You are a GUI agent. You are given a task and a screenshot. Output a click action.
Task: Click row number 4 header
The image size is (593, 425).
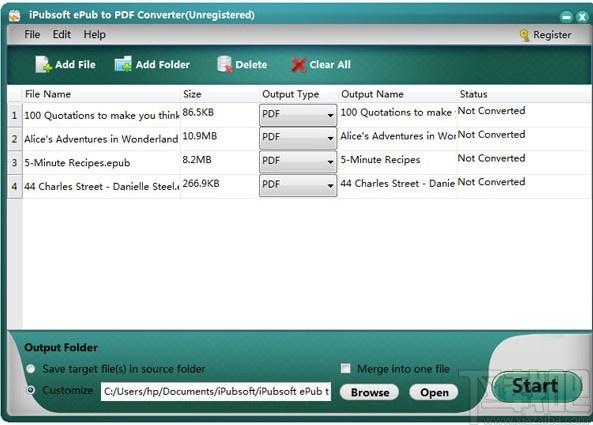(x=14, y=186)
